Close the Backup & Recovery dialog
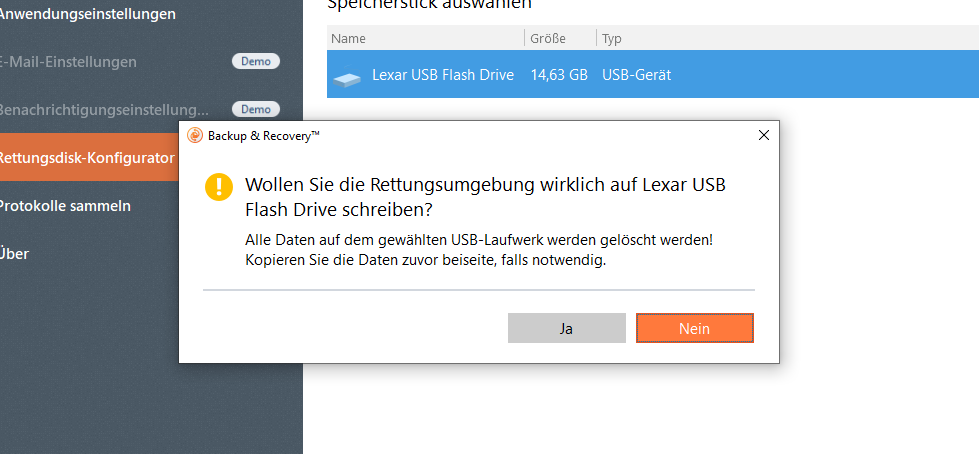This screenshot has height=454, width=979. coord(763,136)
